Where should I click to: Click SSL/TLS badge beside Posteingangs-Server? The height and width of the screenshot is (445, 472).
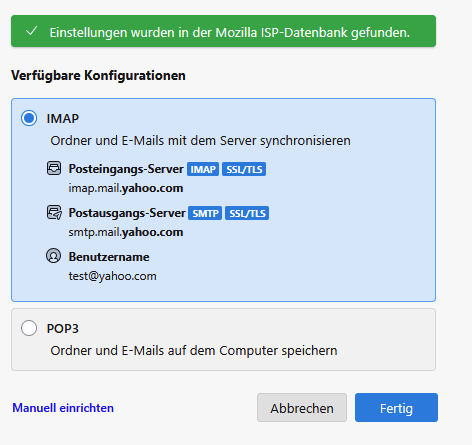pos(244,169)
